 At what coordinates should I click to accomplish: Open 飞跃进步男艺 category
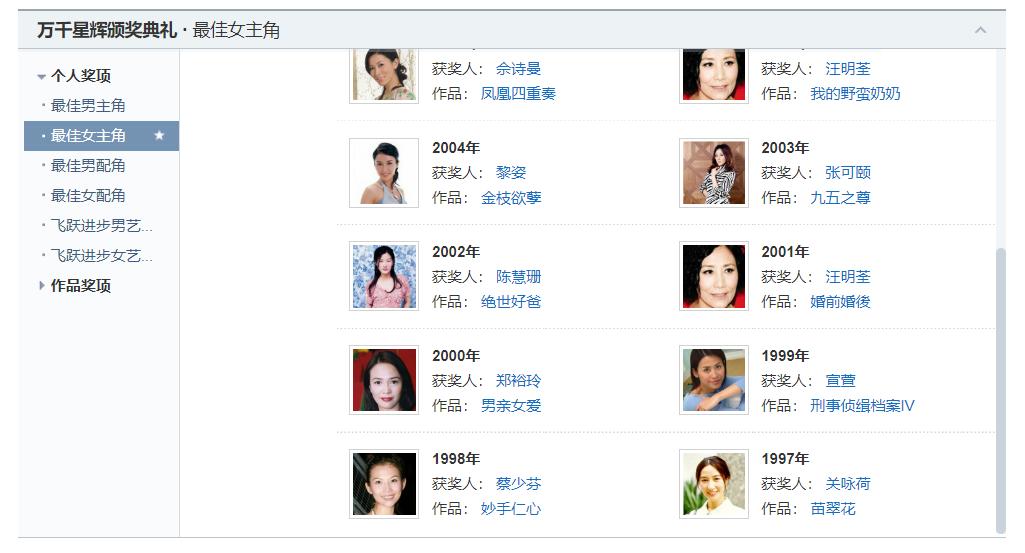[101, 226]
